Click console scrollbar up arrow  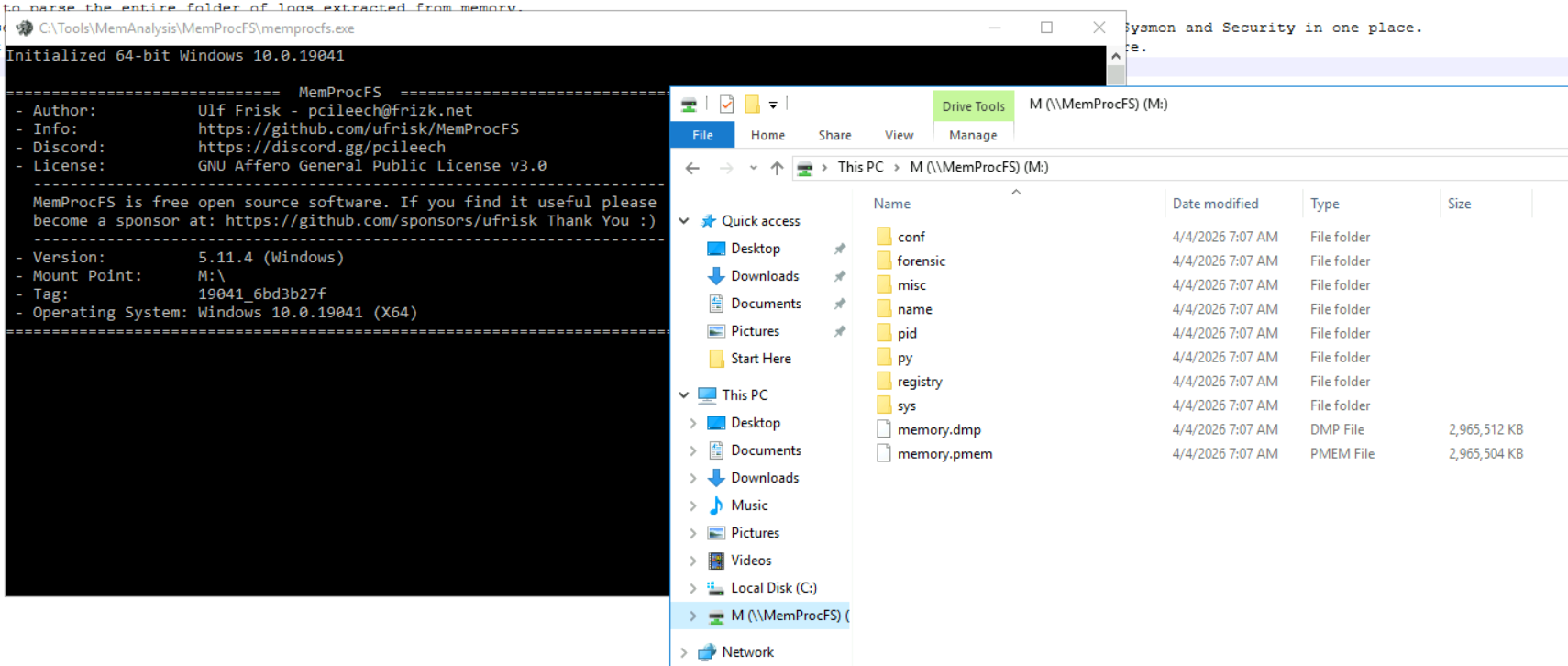coord(1116,56)
